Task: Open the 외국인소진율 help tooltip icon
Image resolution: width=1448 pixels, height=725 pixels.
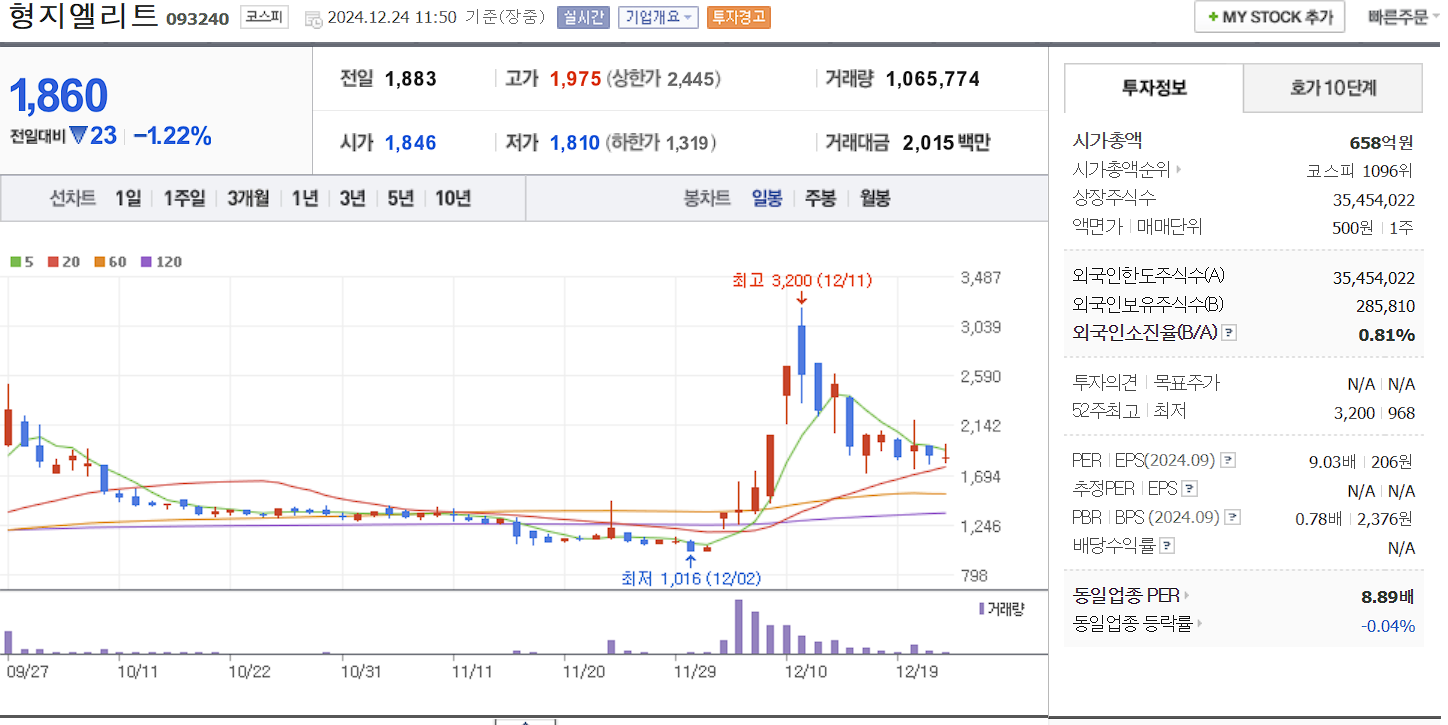Action: pyautogui.click(x=1230, y=334)
